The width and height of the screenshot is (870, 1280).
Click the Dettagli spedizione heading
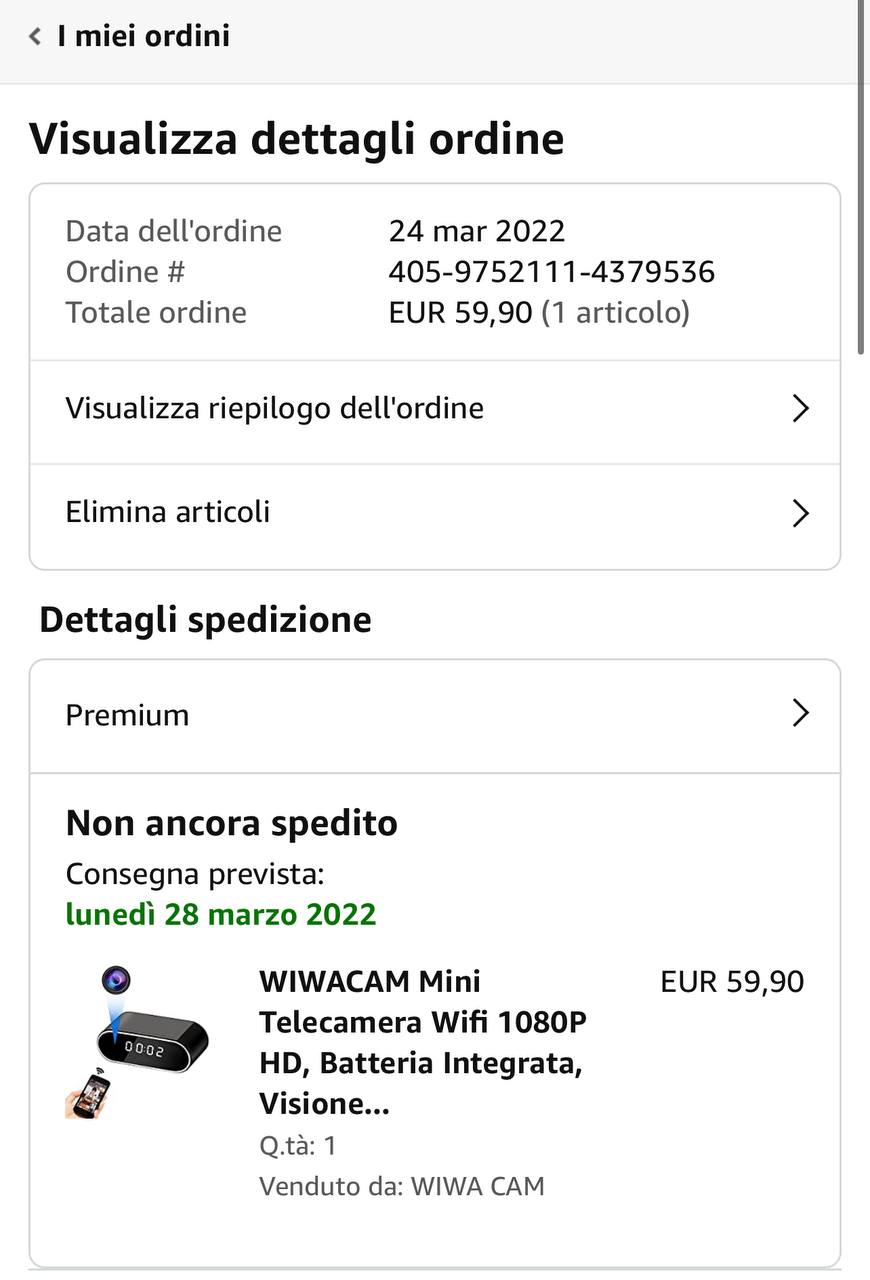coord(205,620)
